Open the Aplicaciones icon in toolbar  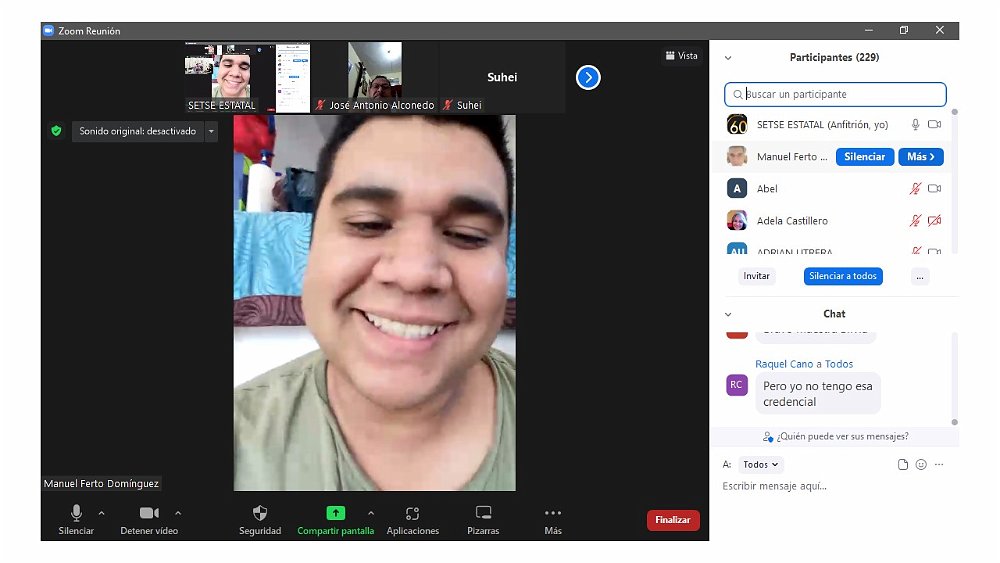[412, 513]
